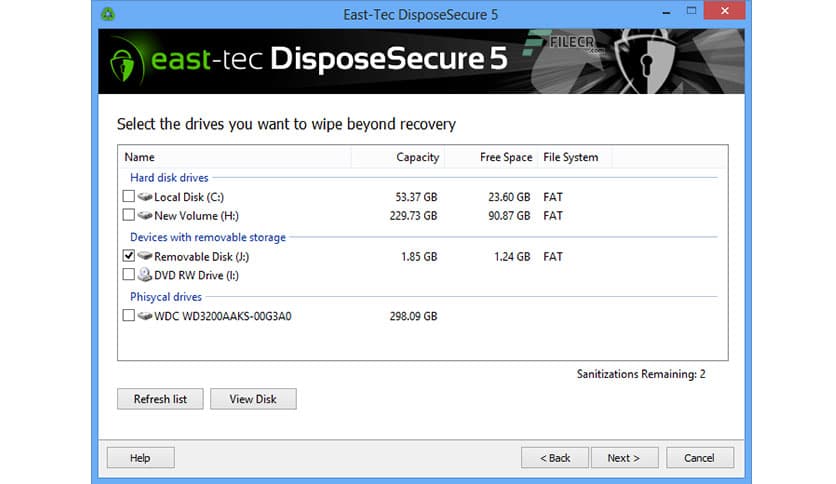Cancel the wizard

click(700, 458)
